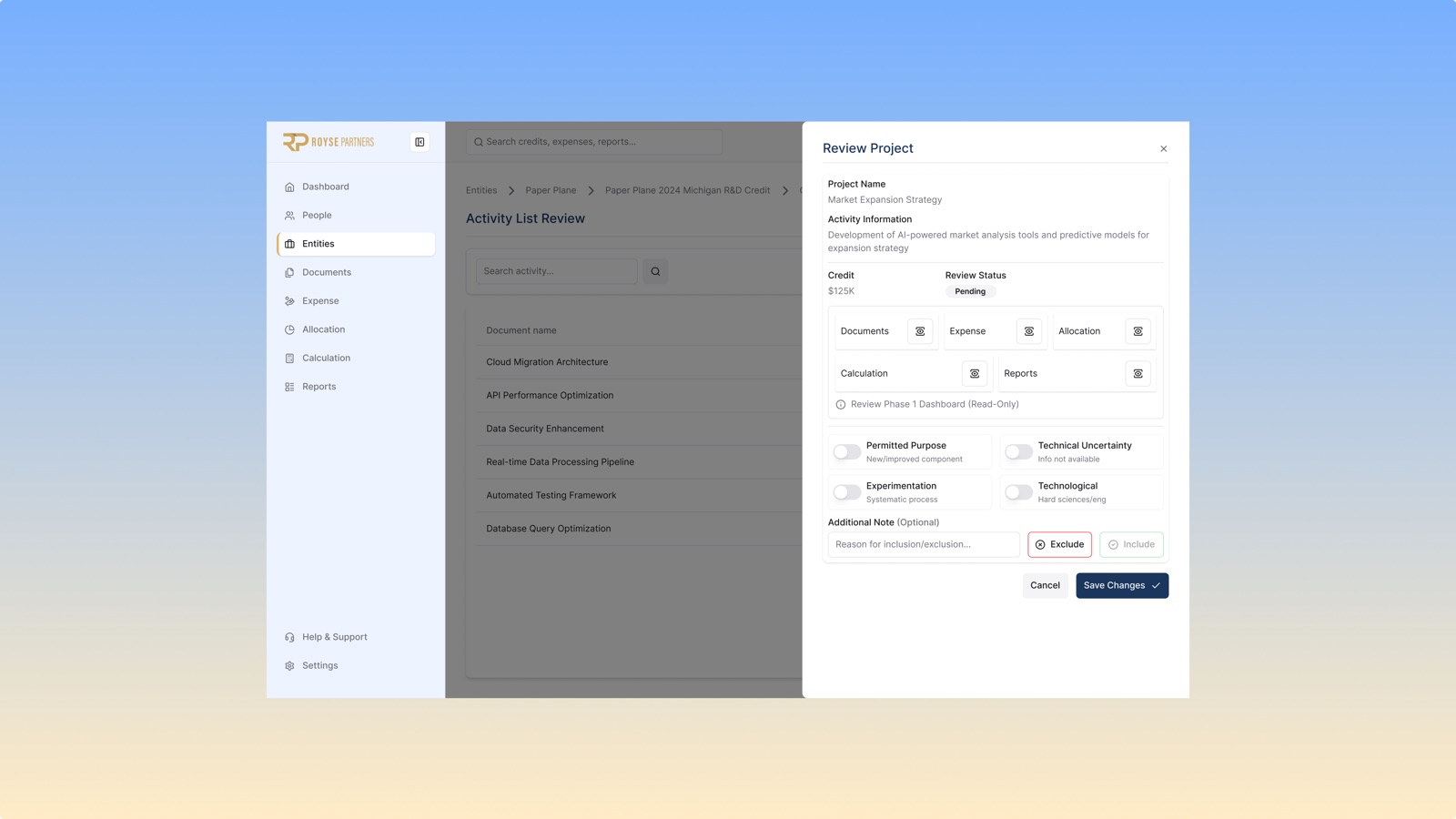Open Expense view icon in review panel
The image size is (1456, 819).
[1029, 331]
